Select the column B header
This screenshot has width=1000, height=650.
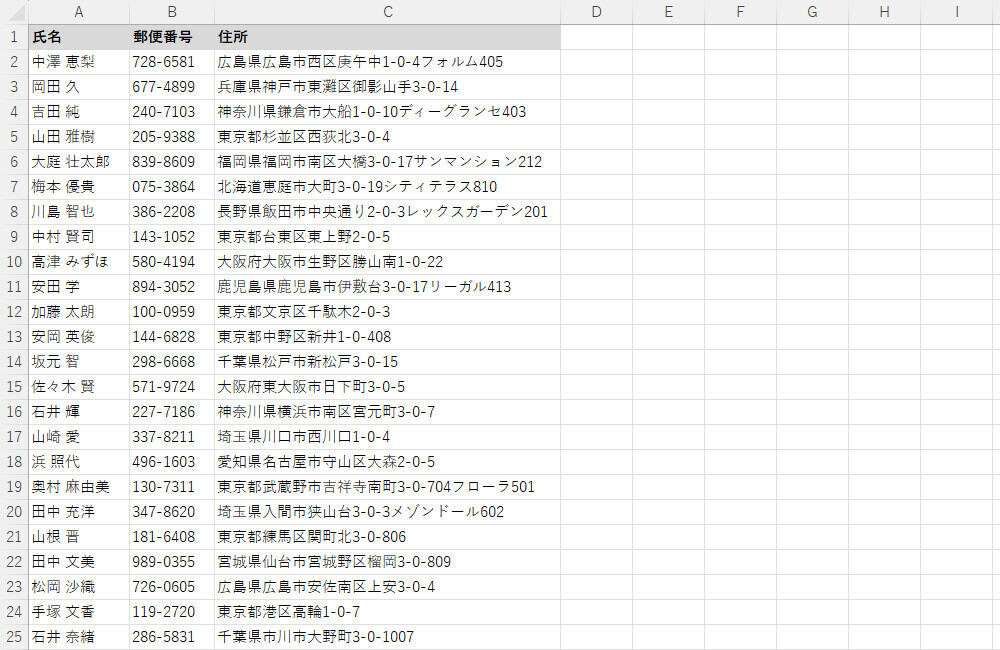click(172, 12)
